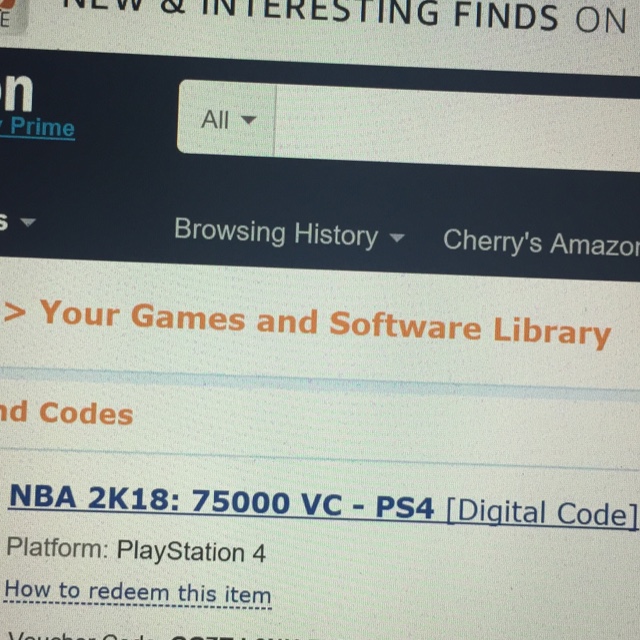Open the Browsing History menu item
640x640 pixels.
pyautogui.click(x=276, y=233)
